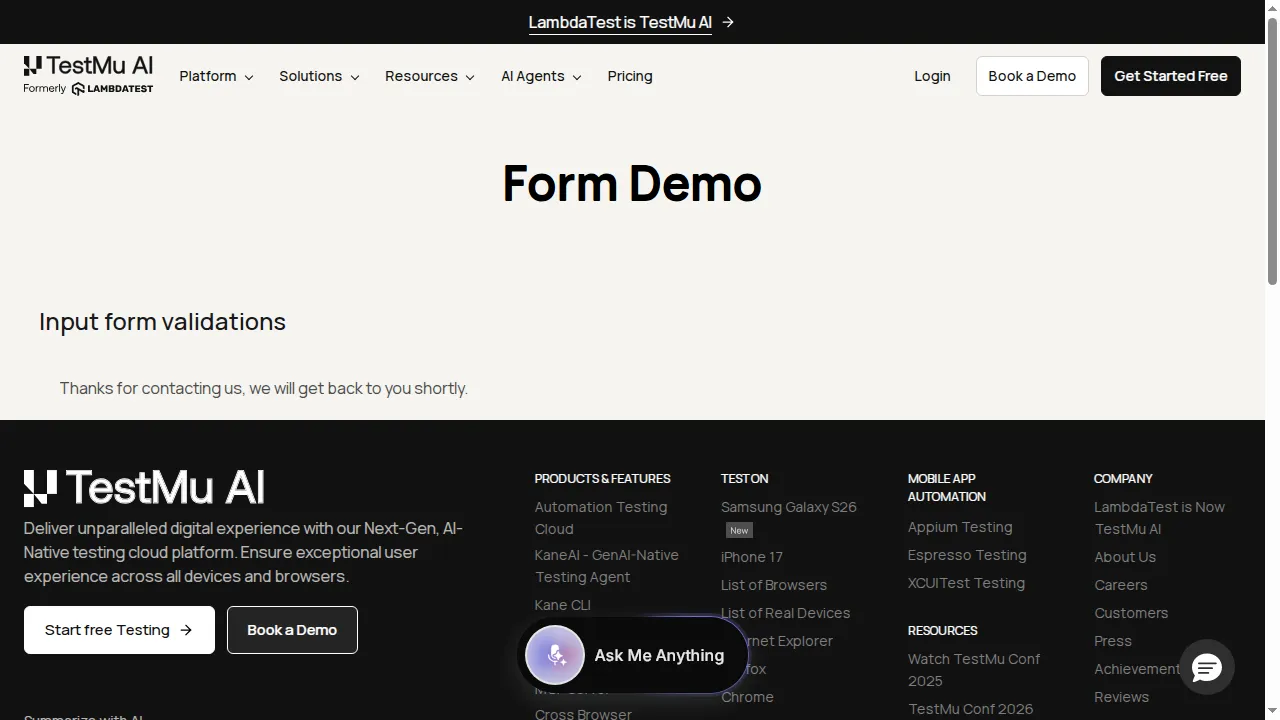Screen dimensions: 1280x720
Task: Expand the Solutions dropdown menu
Action: (x=319, y=76)
